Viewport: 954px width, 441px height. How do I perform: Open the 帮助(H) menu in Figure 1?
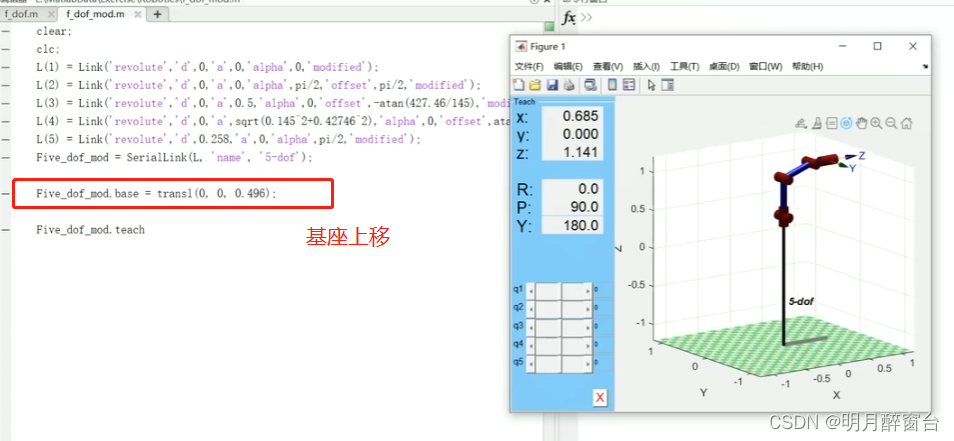pos(807,66)
